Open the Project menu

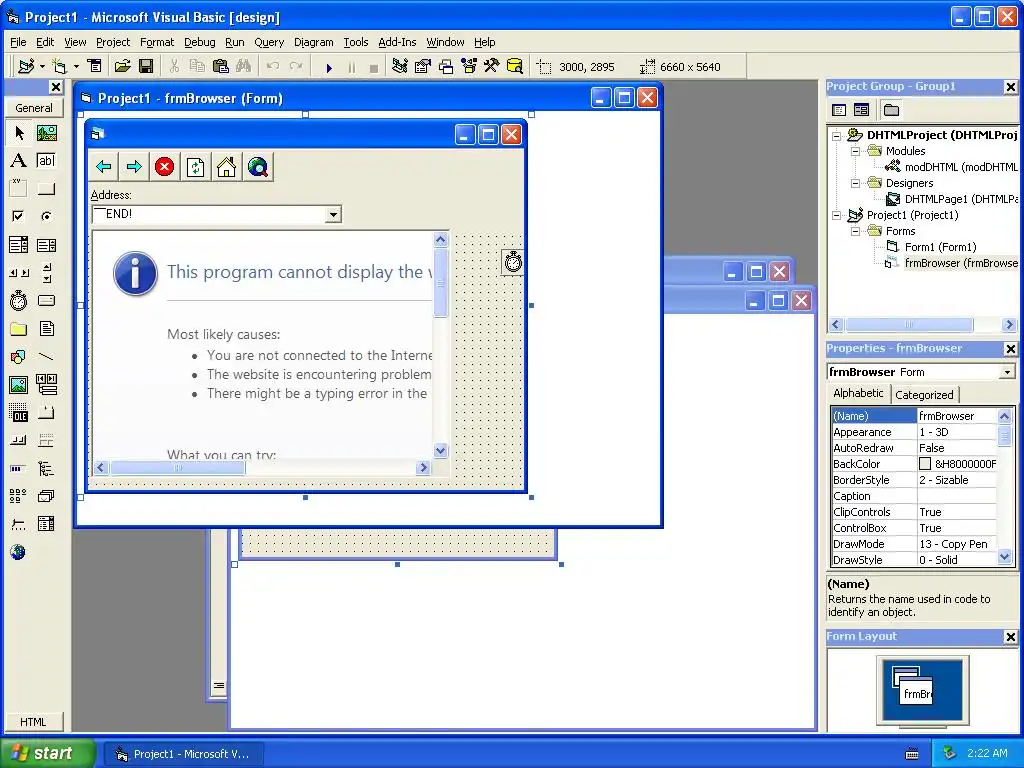[112, 42]
